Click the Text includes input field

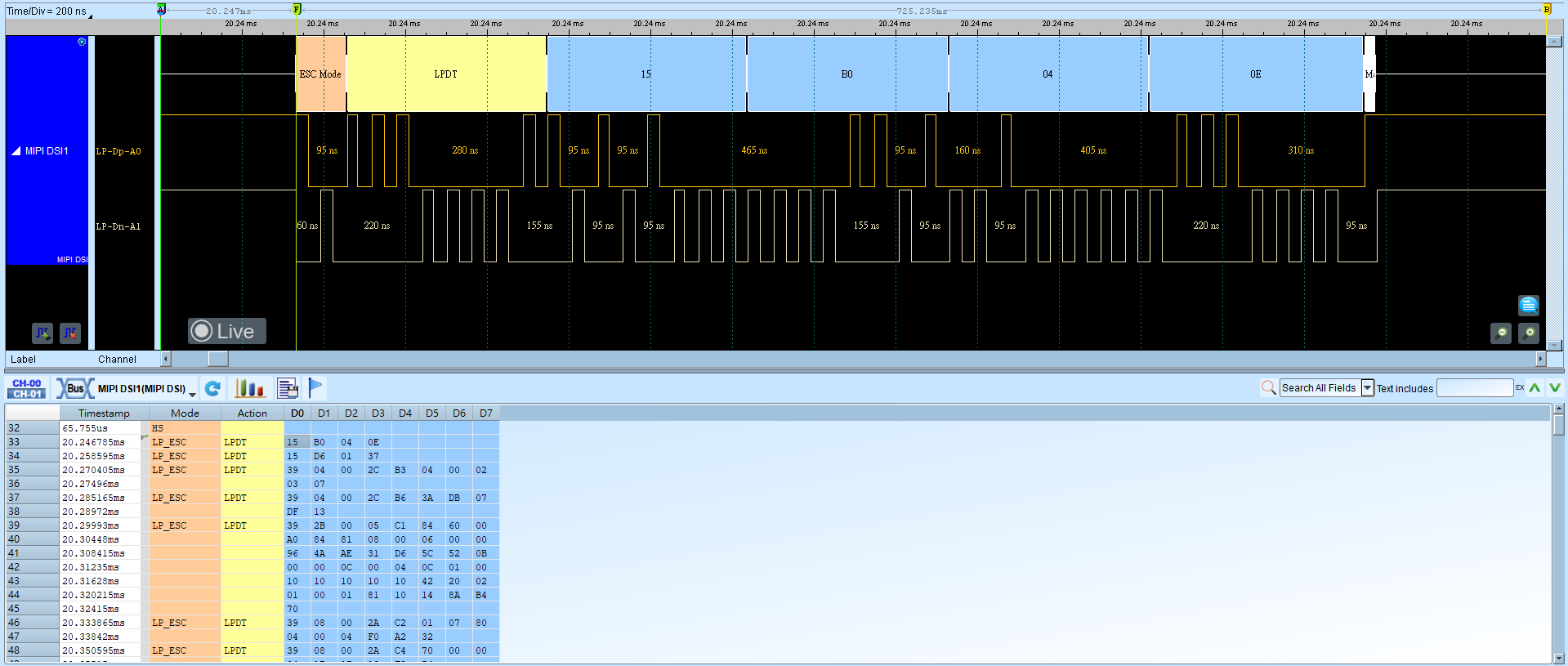[1475, 388]
